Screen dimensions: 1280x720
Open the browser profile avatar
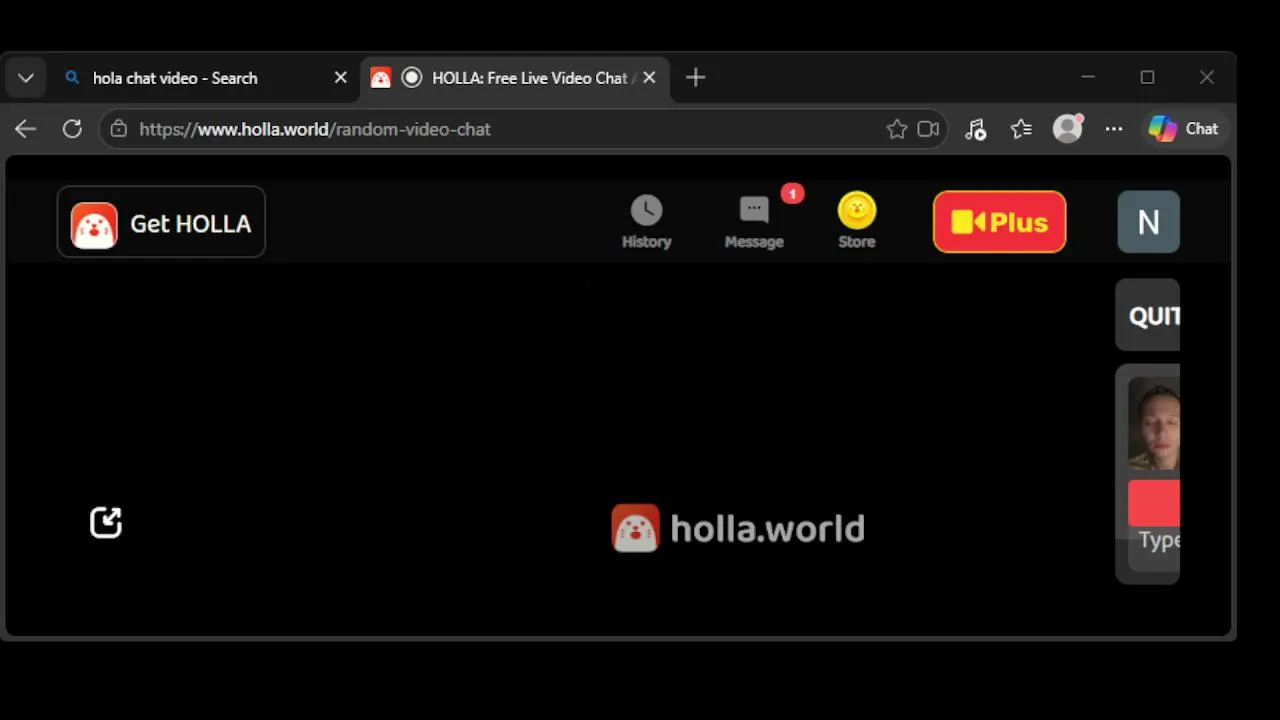(x=1068, y=128)
